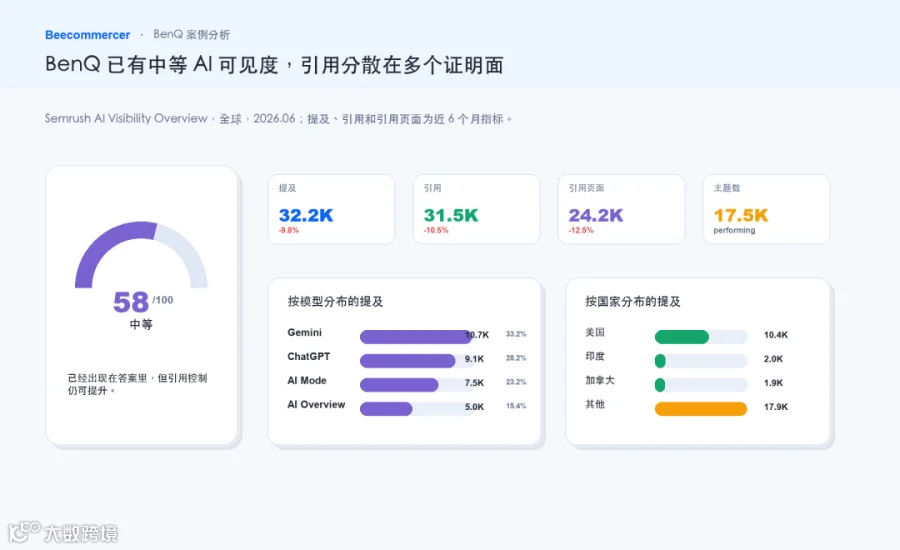900x550 pixels.
Task: Click the 加拿大 country label
Action: (x=600, y=381)
